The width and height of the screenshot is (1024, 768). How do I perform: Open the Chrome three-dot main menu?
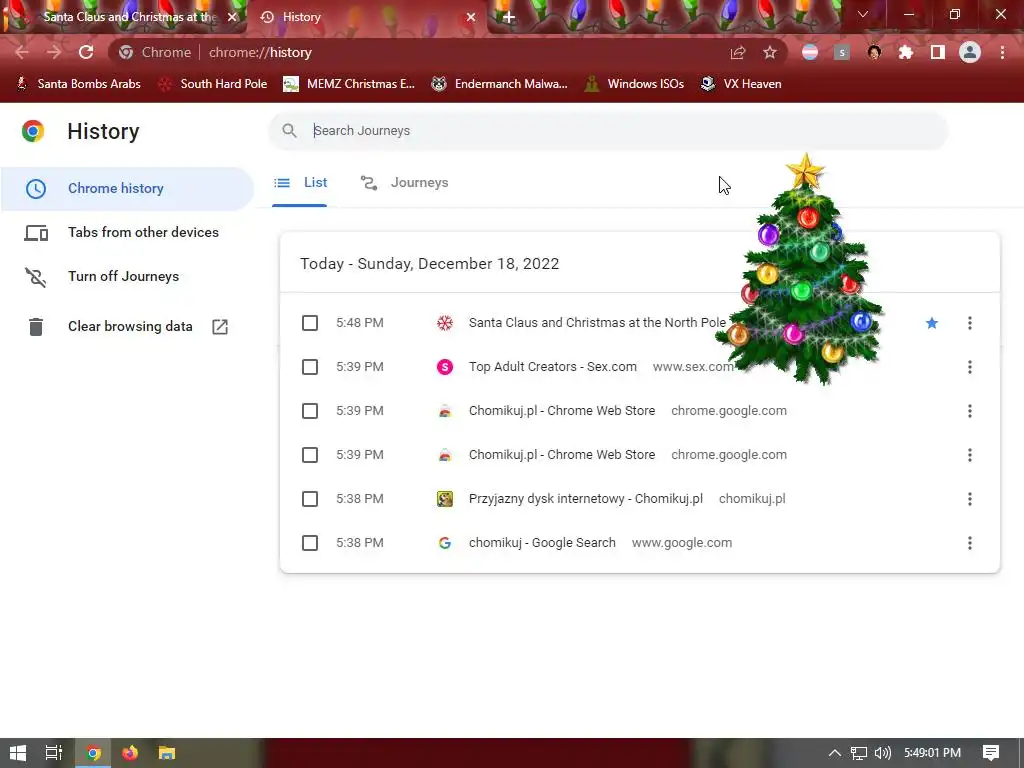point(1002,52)
